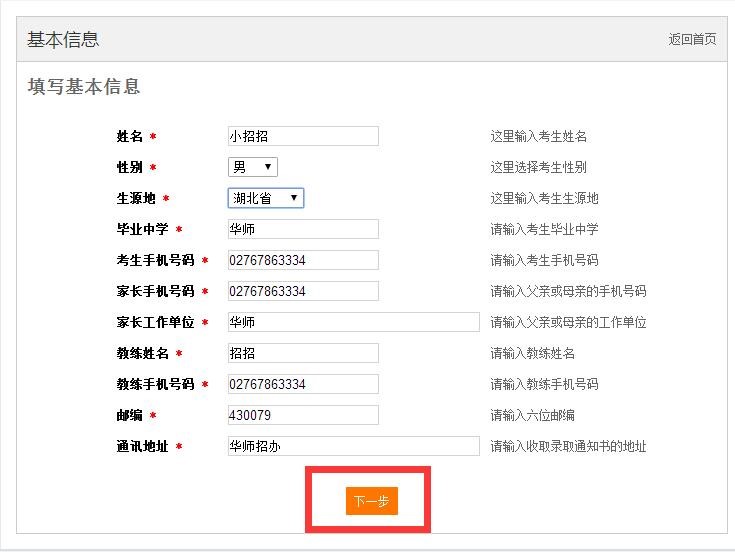The height and width of the screenshot is (552, 735).
Task: Select the 考生手机号码 input field
Action: pos(303,260)
